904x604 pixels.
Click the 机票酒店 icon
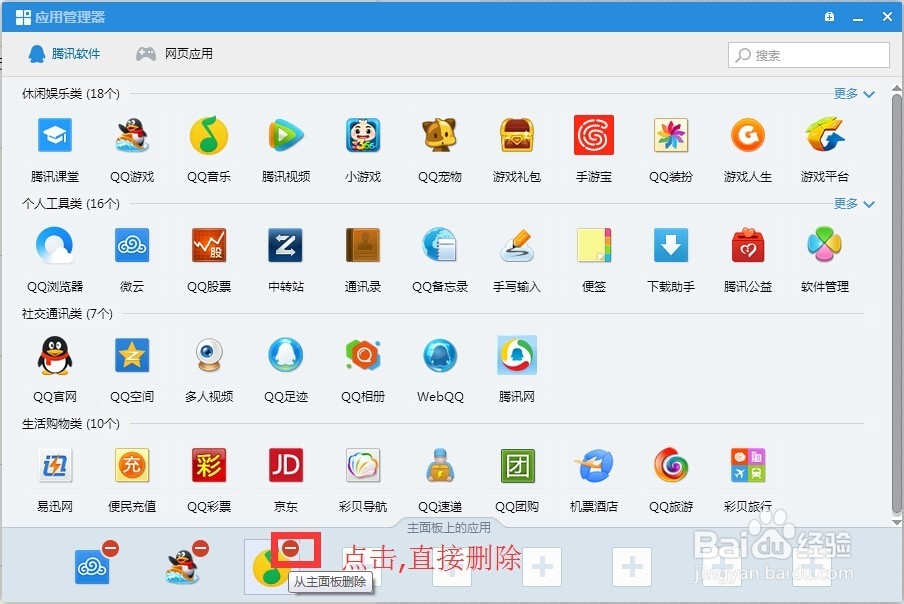pos(594,466)
